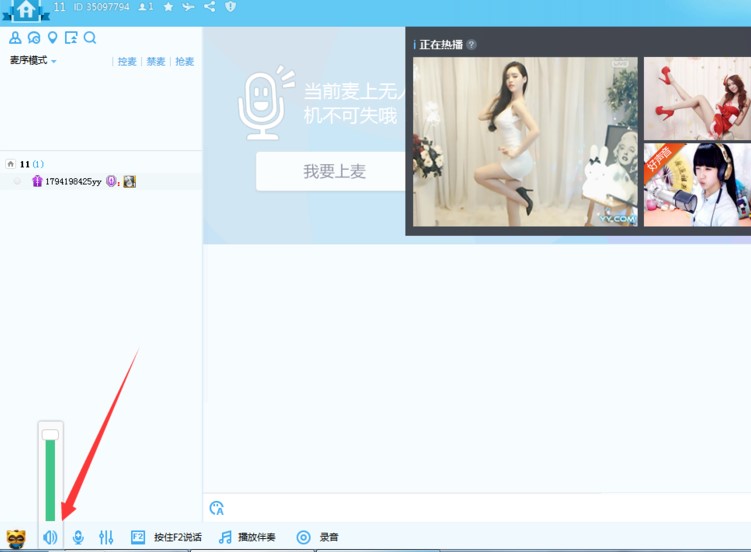Click the 录音 label
This screenshot has height=552, width=751.
[329, 537]
